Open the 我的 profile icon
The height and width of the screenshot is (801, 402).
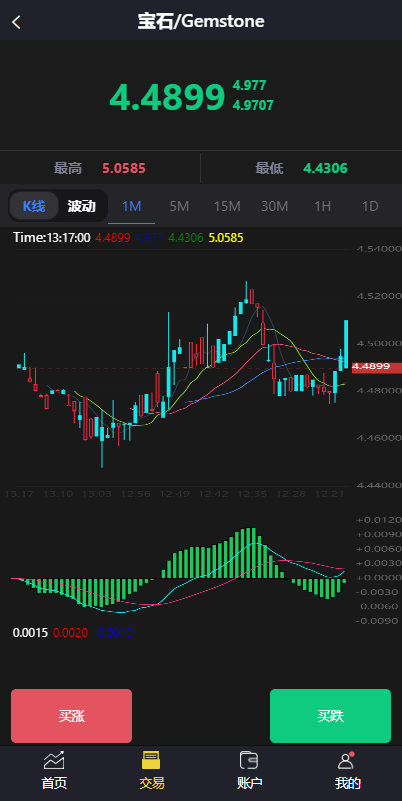pos(347,761)
